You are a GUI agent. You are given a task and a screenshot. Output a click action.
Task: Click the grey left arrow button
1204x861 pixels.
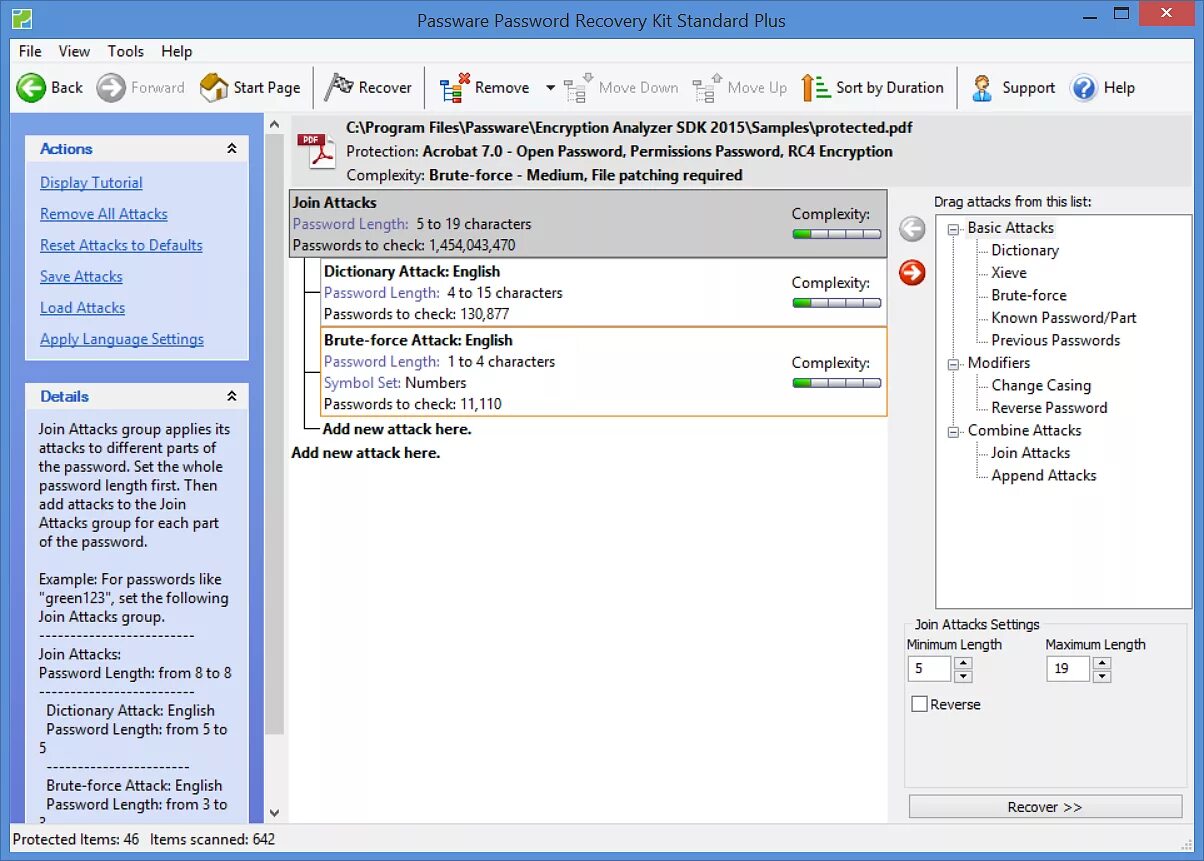912,229
